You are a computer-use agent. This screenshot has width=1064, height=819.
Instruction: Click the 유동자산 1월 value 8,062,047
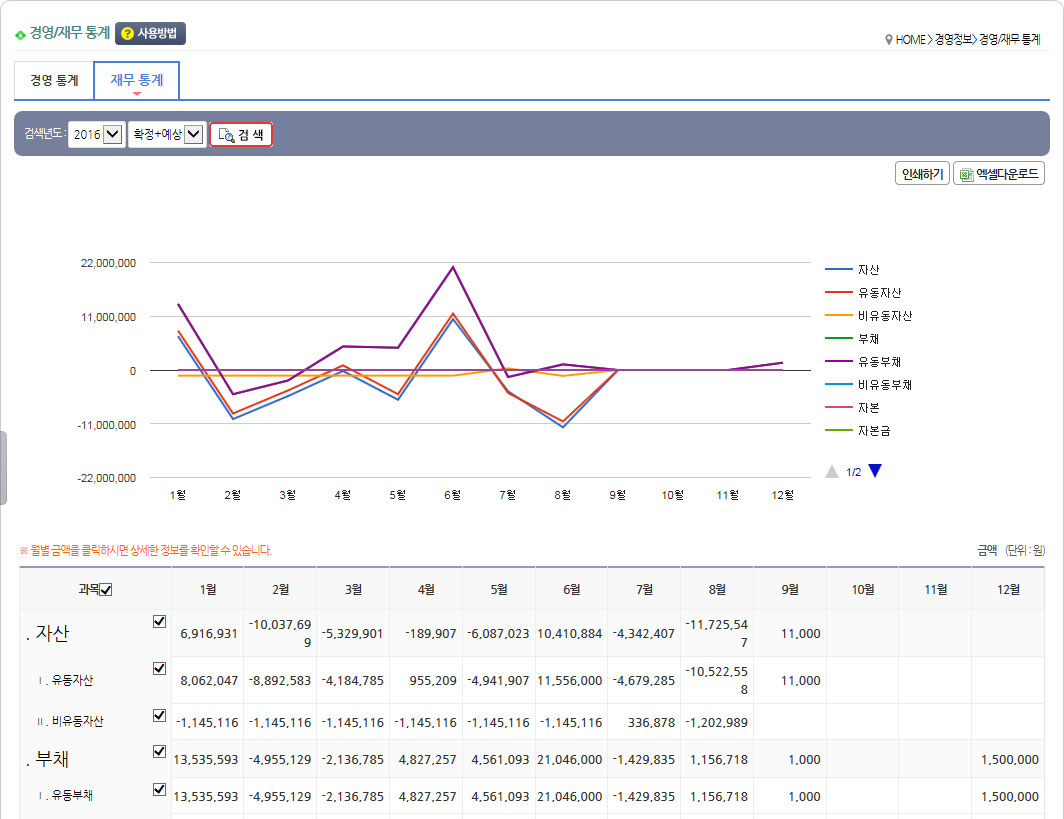pyautogui.click(x=209, y=681)
